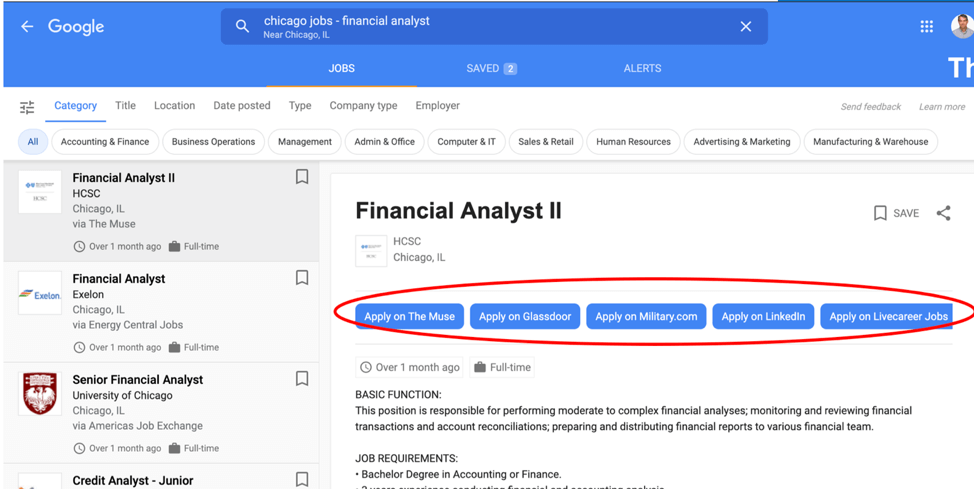Share the Financial Analyst II job

943,213
